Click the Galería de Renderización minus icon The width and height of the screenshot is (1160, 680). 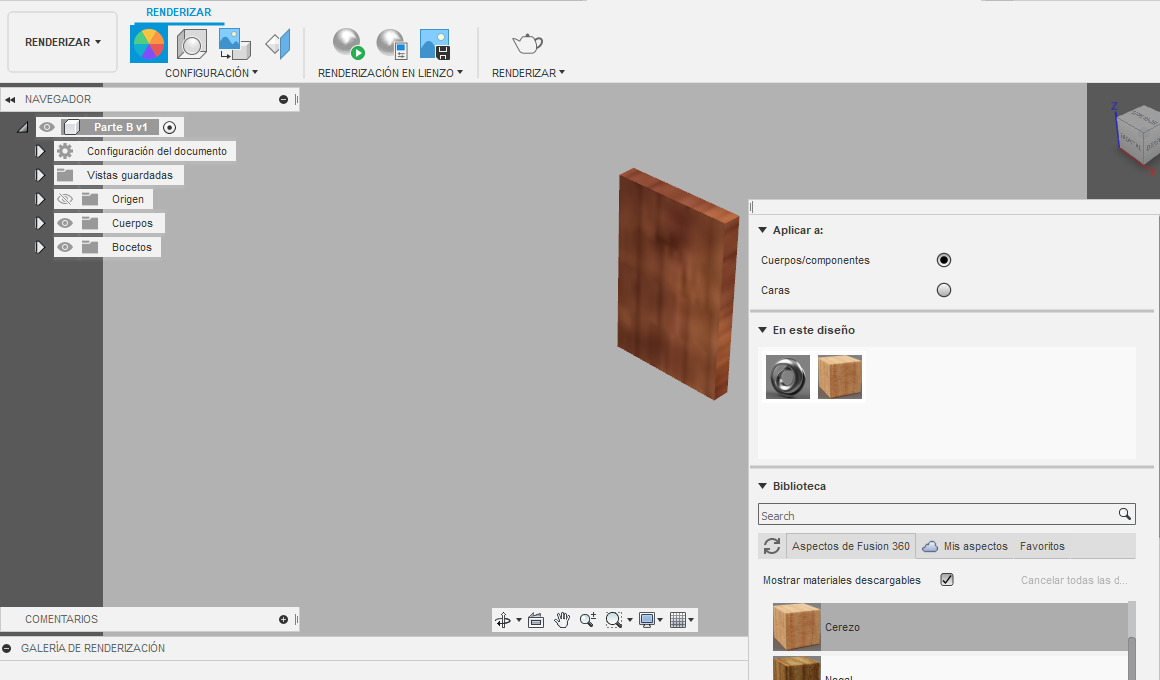click(x=7, y=648)
